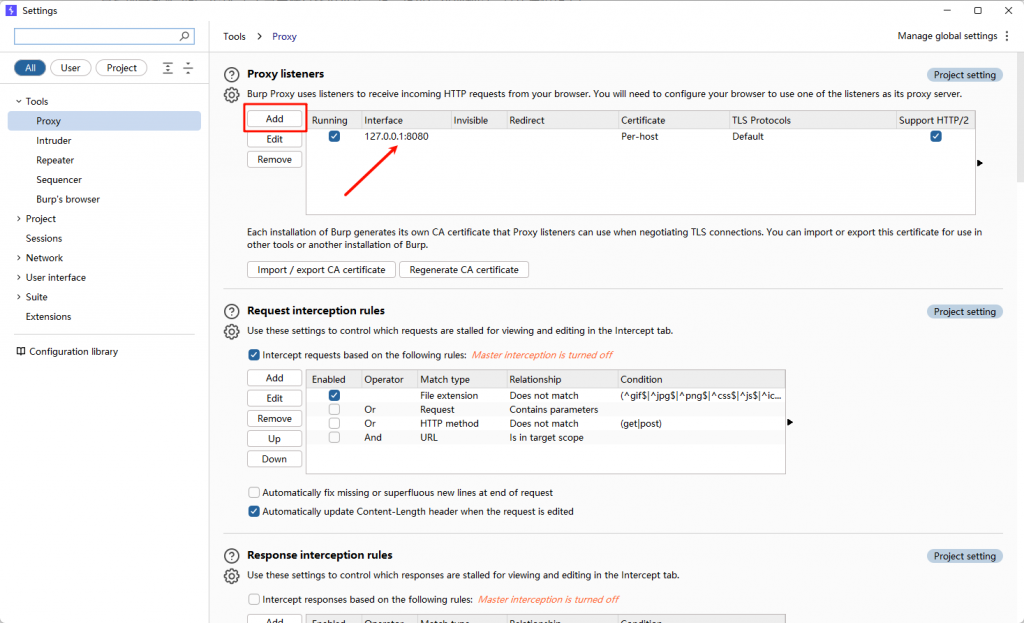Image resolution: width=1024 pixels, height=623 pixels.
Task: Enable the Request Contains parameters rule
Action: [x=334, y=409]
